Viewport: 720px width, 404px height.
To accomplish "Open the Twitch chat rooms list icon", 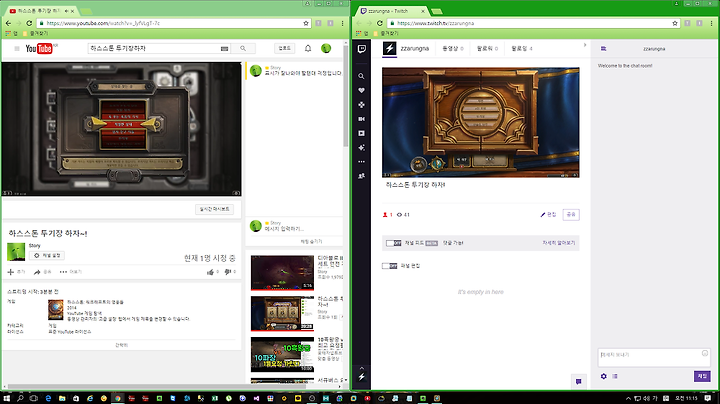I will coord(603,49).
